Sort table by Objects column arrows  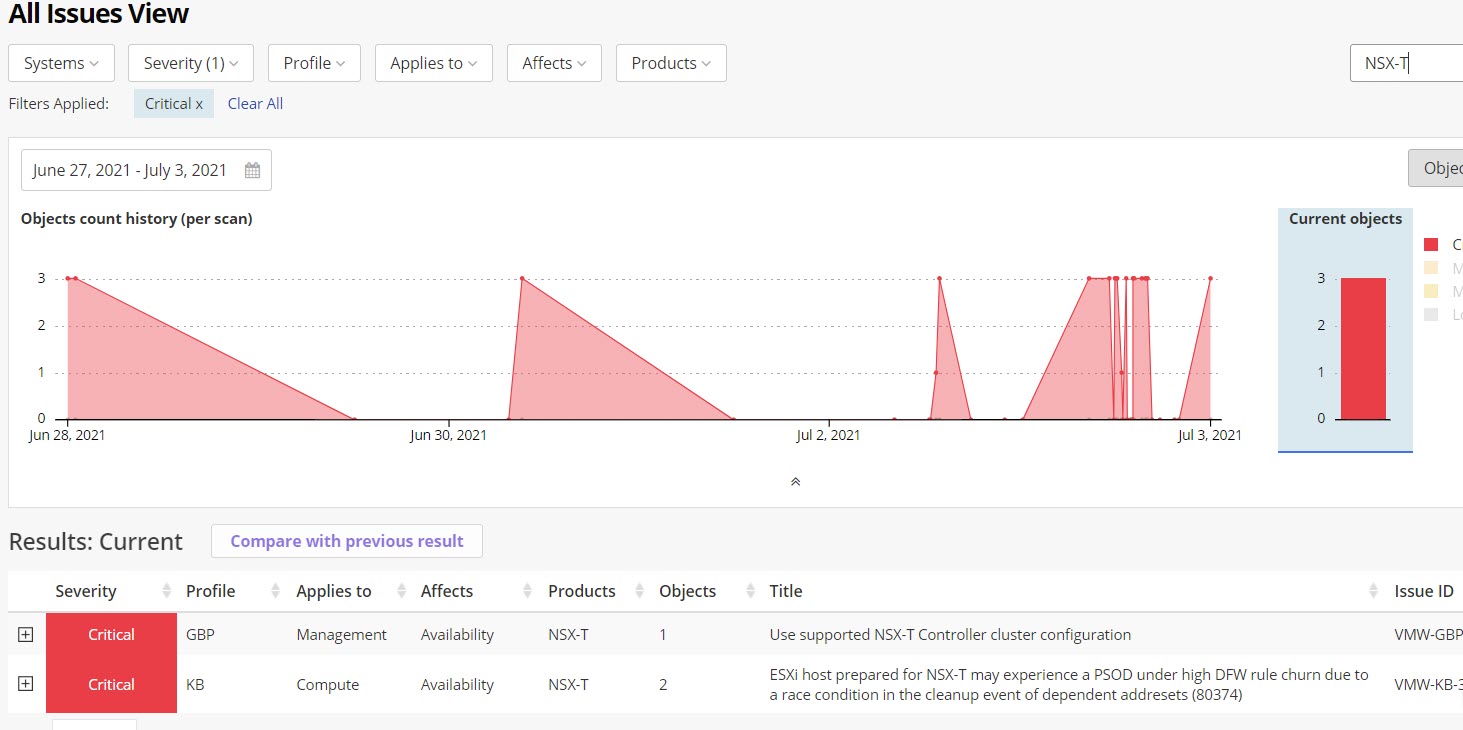(x=748, y=591)
